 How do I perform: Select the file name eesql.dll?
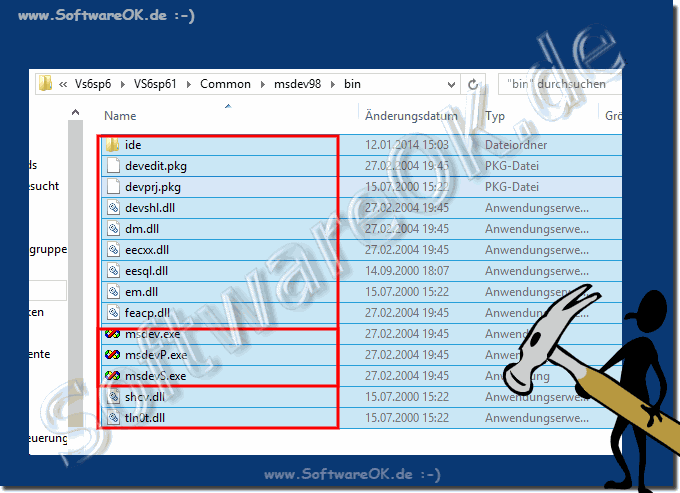[146, 271]
